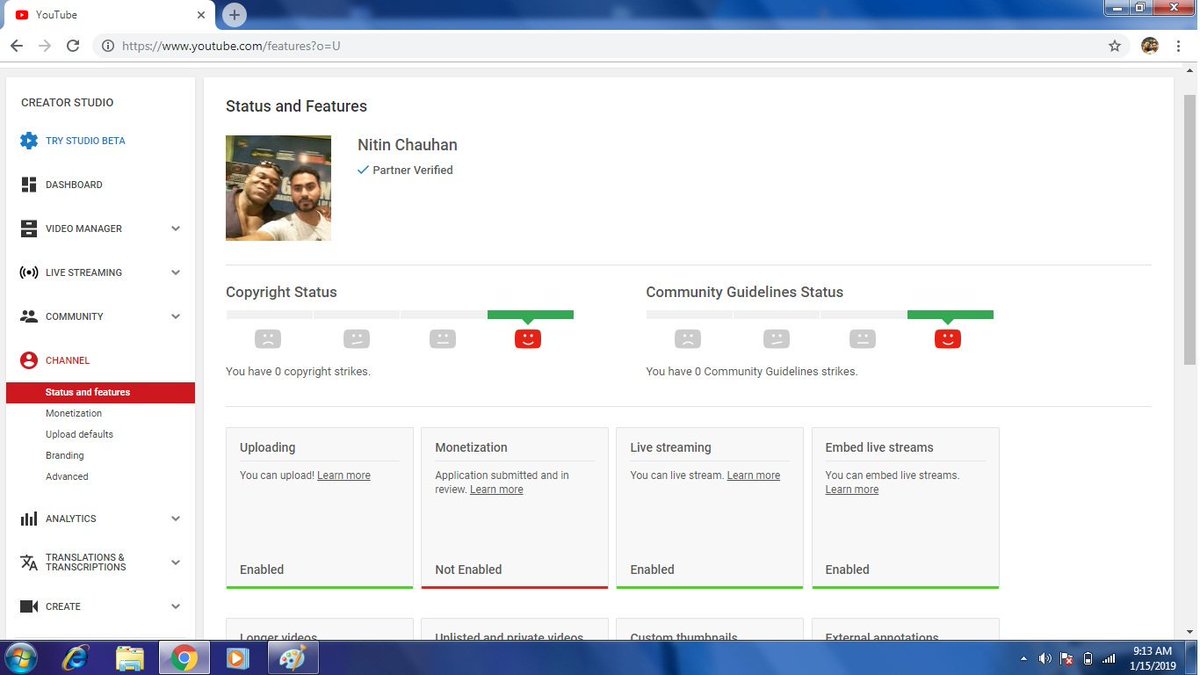Click the Partner Verified text
Image resolution: width=1200 pixels, height=675 pixels.
point(413,170)
